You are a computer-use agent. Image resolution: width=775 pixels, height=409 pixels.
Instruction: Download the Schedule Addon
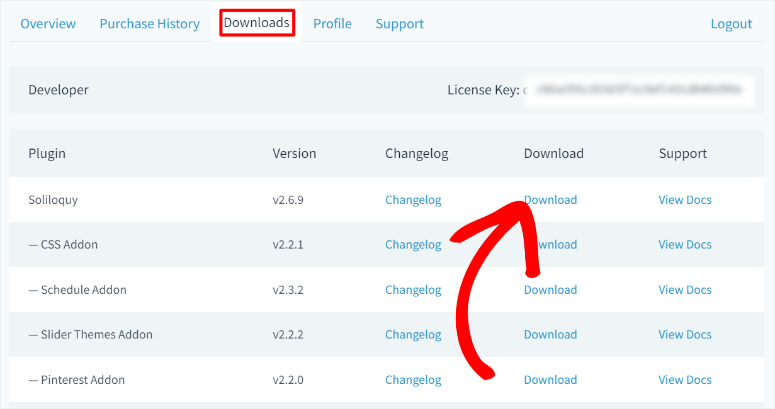pos(551,290)
